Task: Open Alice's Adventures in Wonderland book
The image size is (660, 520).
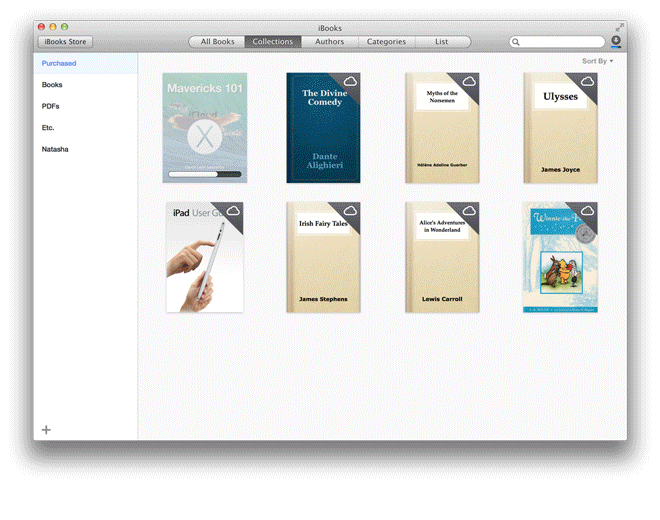Action: point(442,257)
